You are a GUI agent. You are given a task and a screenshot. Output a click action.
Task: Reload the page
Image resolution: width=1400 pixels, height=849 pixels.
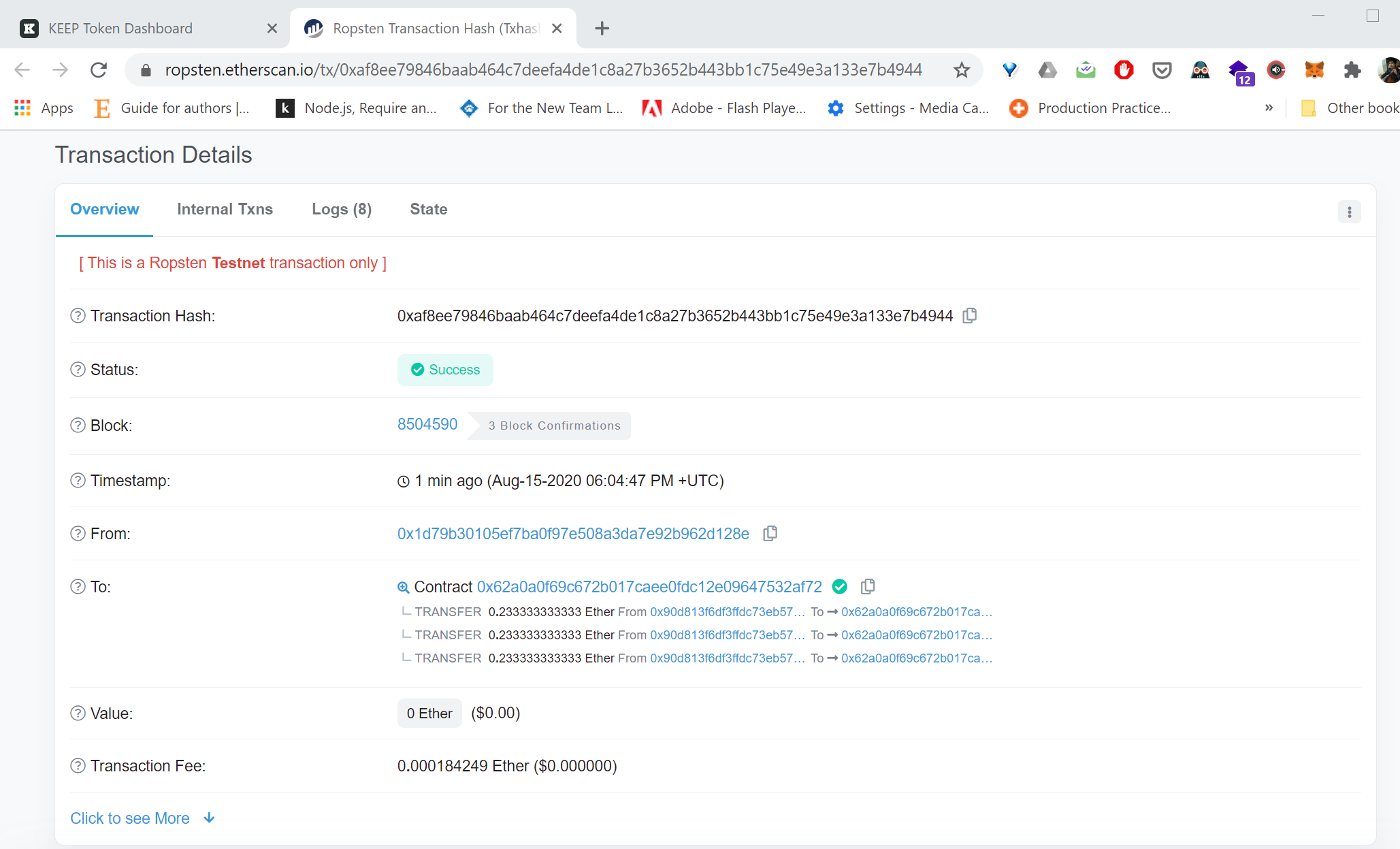pyautogui.click(x=99, y=69)
